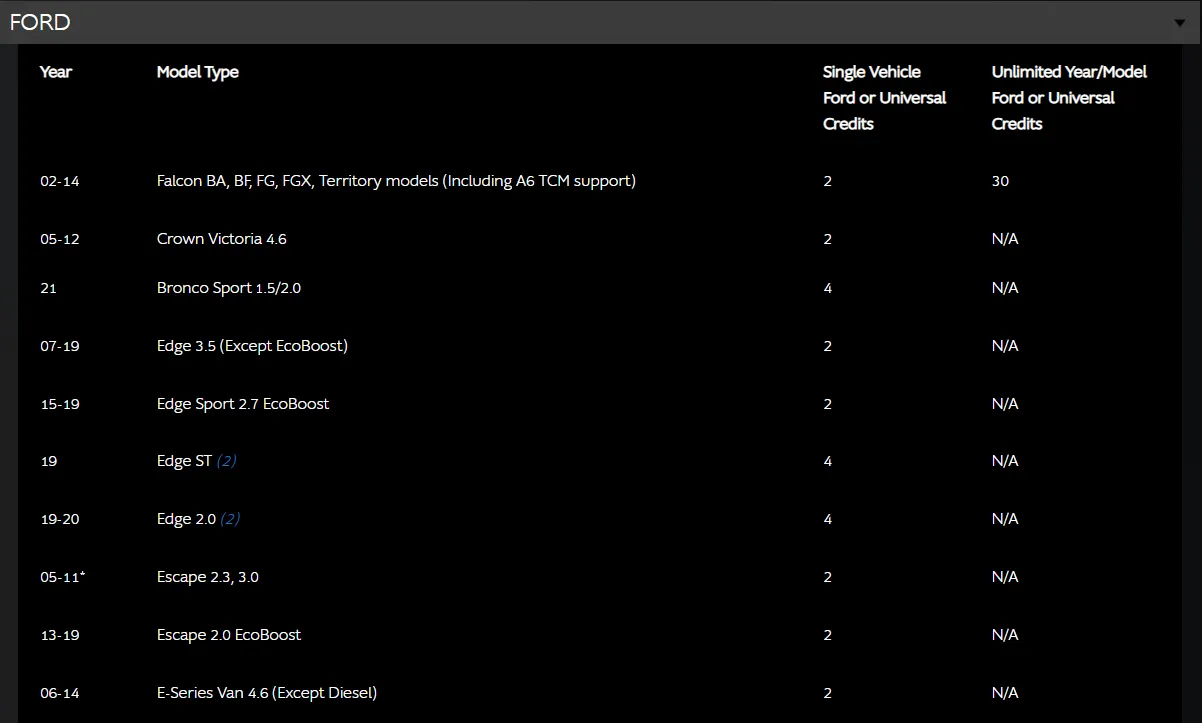The height and width of the screenshot is (723, 1202).
Task: Click the Year column header
Action: tap(56, 72)
